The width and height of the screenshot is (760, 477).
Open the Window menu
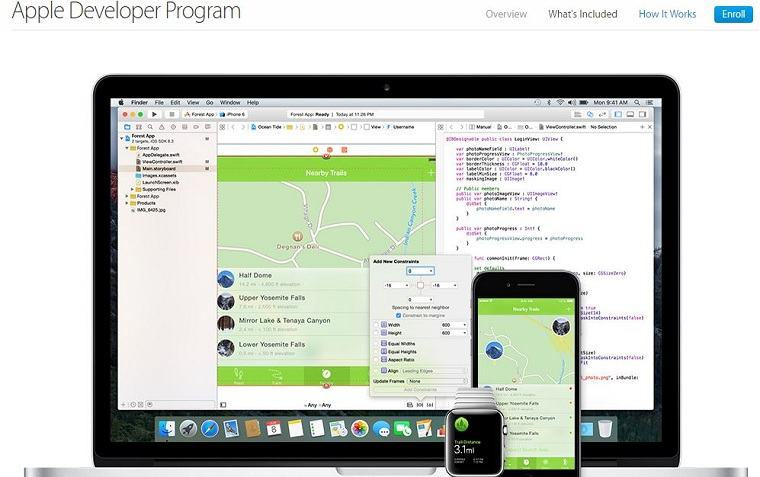coord(230,102)
